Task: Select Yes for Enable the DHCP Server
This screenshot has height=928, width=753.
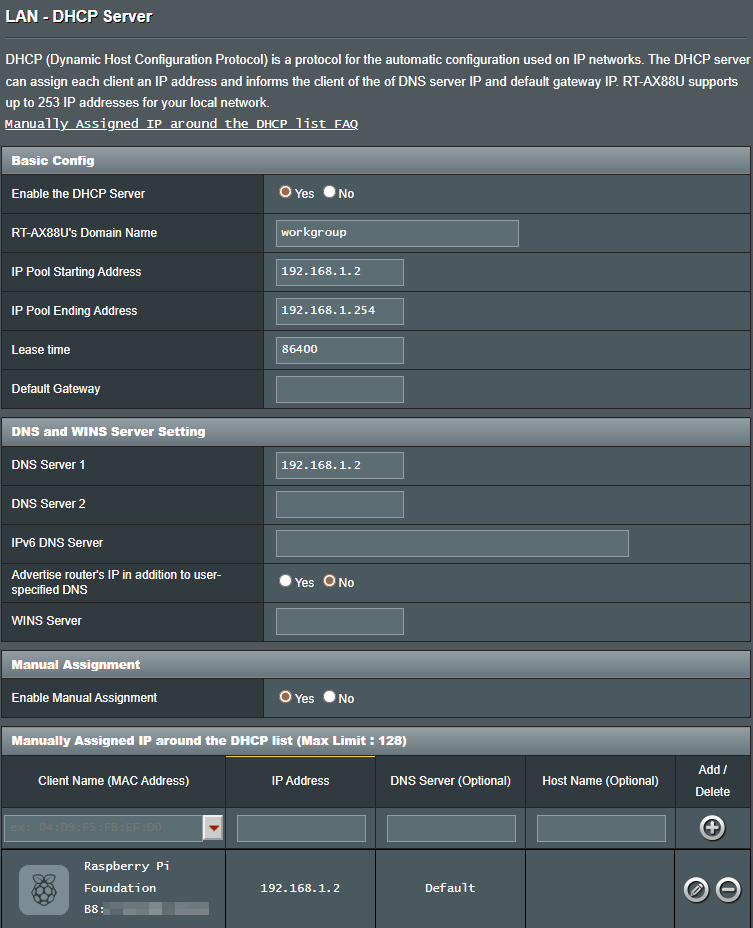Action: pos(286,192)
